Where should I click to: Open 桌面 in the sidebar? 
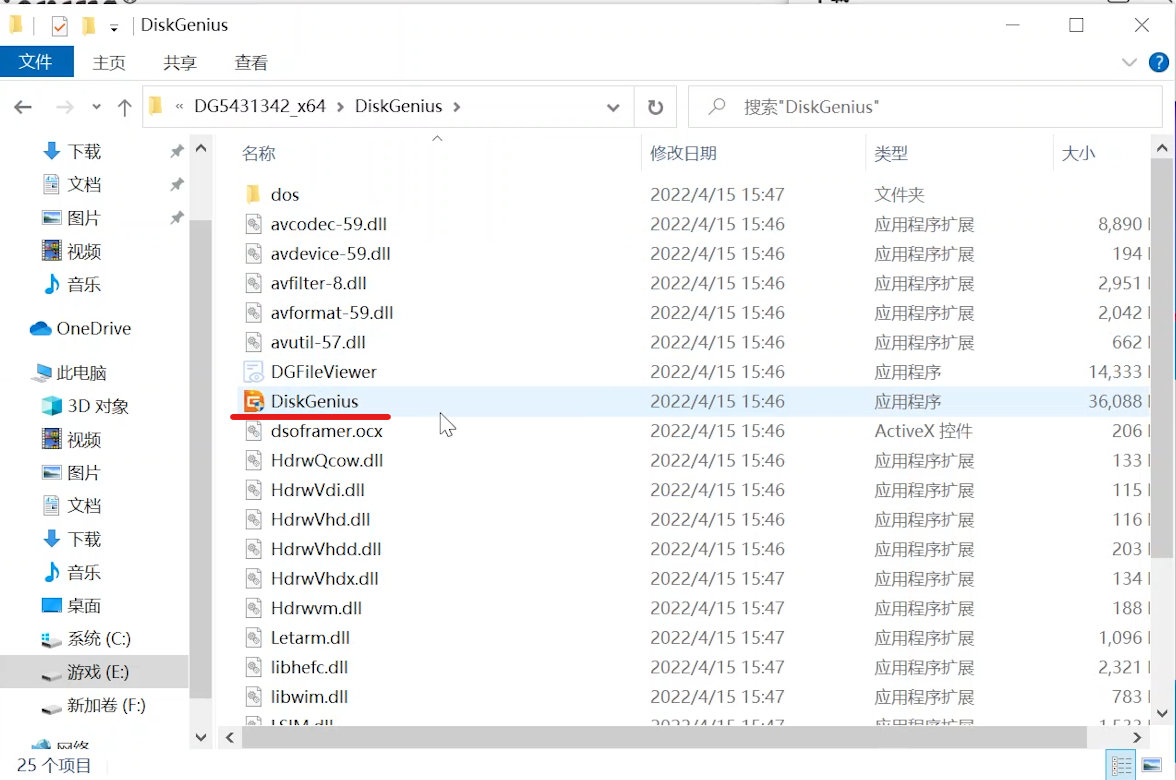pyautogui.click(x=71, y=605)
